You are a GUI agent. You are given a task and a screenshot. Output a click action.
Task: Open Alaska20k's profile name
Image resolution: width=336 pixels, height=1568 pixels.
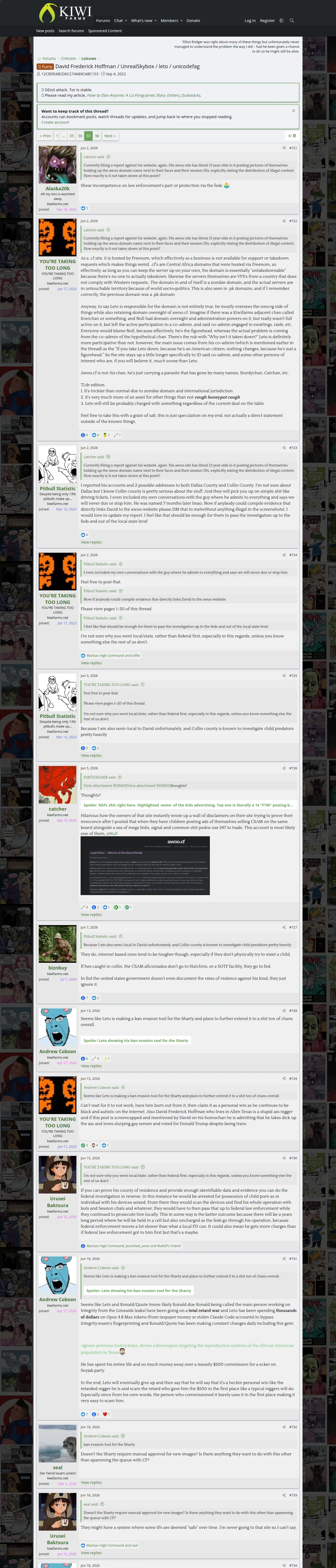click(57, 189)
